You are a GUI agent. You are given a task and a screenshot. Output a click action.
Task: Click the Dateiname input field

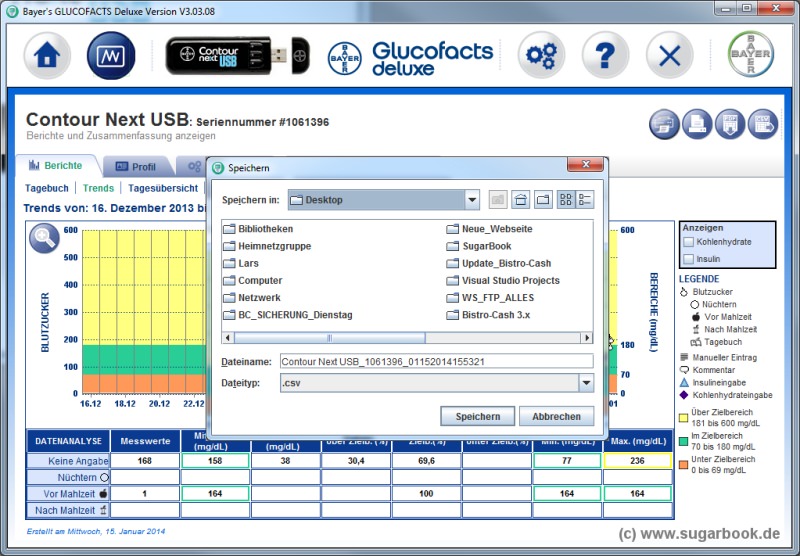[x=436, y=362]
